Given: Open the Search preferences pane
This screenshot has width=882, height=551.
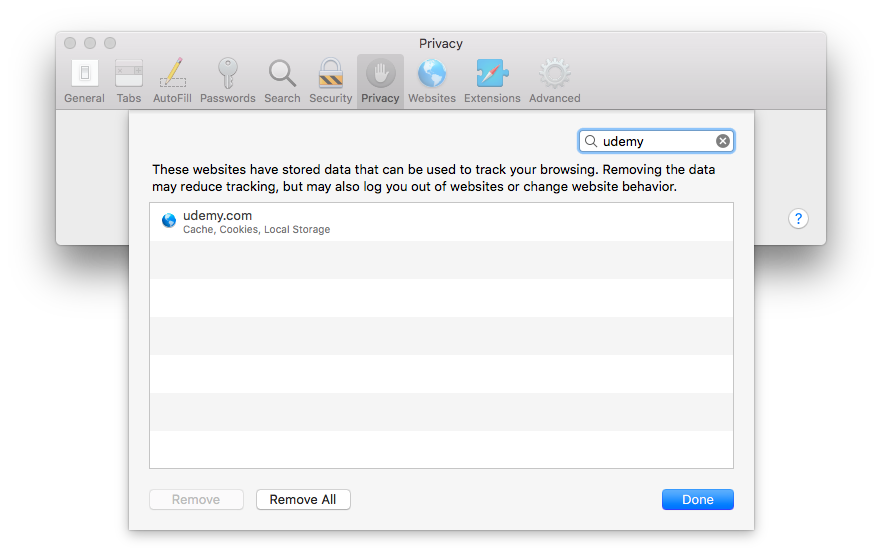Looking at the screenshot, I should pos(282,81).
